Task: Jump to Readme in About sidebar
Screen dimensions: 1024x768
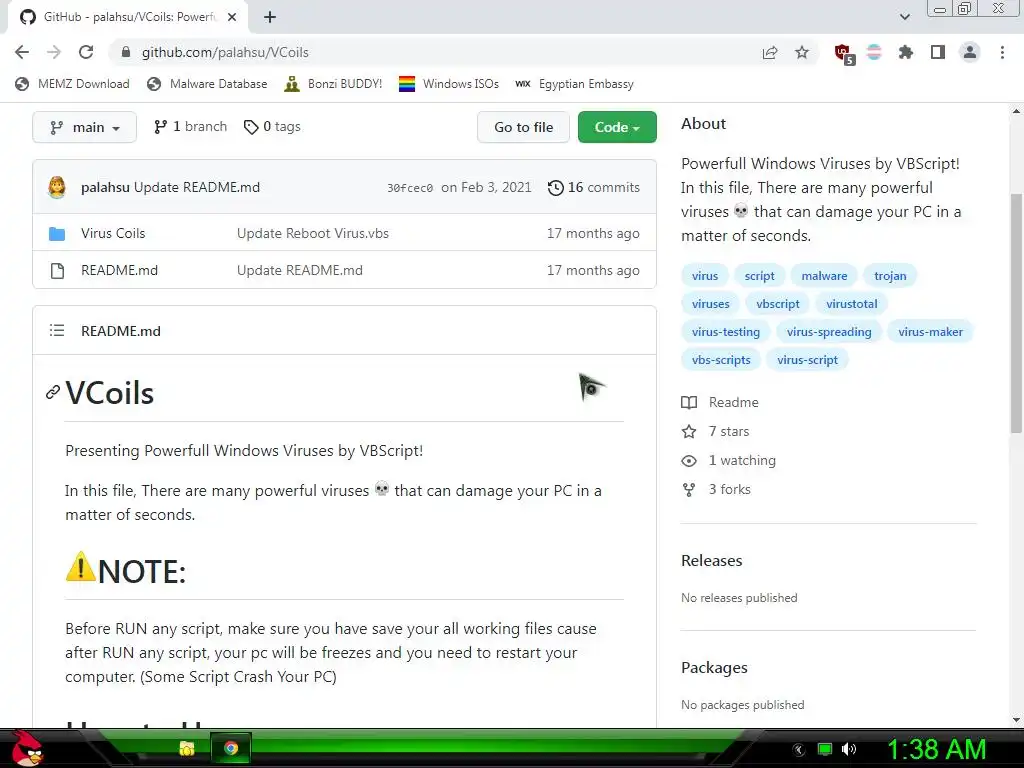Action: click(x=720, y=402)
